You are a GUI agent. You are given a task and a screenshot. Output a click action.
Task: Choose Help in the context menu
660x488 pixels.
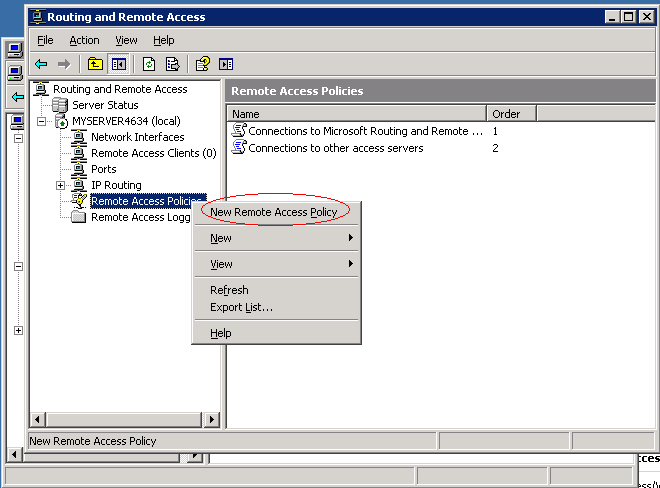[276, 333]
